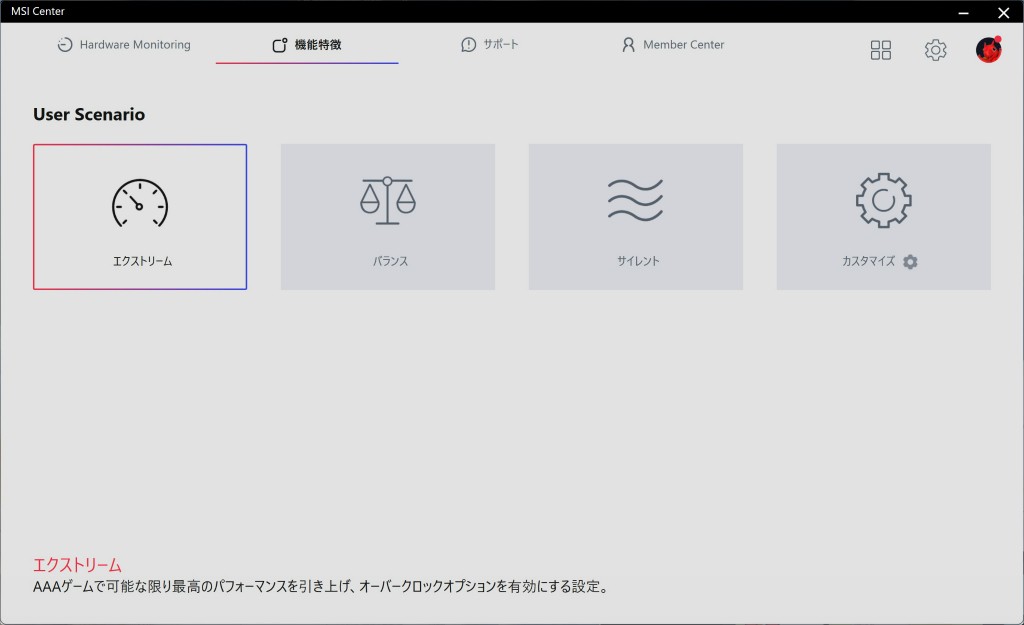Viewport: 1024px width, 625px height.
Task: Click the red dragon user avatar
Action: coord(988,50)
